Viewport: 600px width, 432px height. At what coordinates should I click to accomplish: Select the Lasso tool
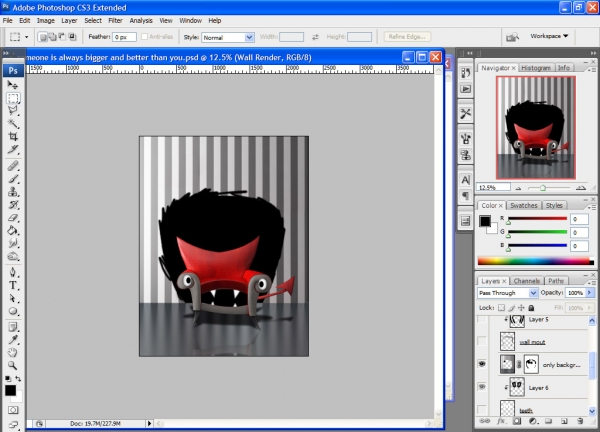click(x=13, y=111)
